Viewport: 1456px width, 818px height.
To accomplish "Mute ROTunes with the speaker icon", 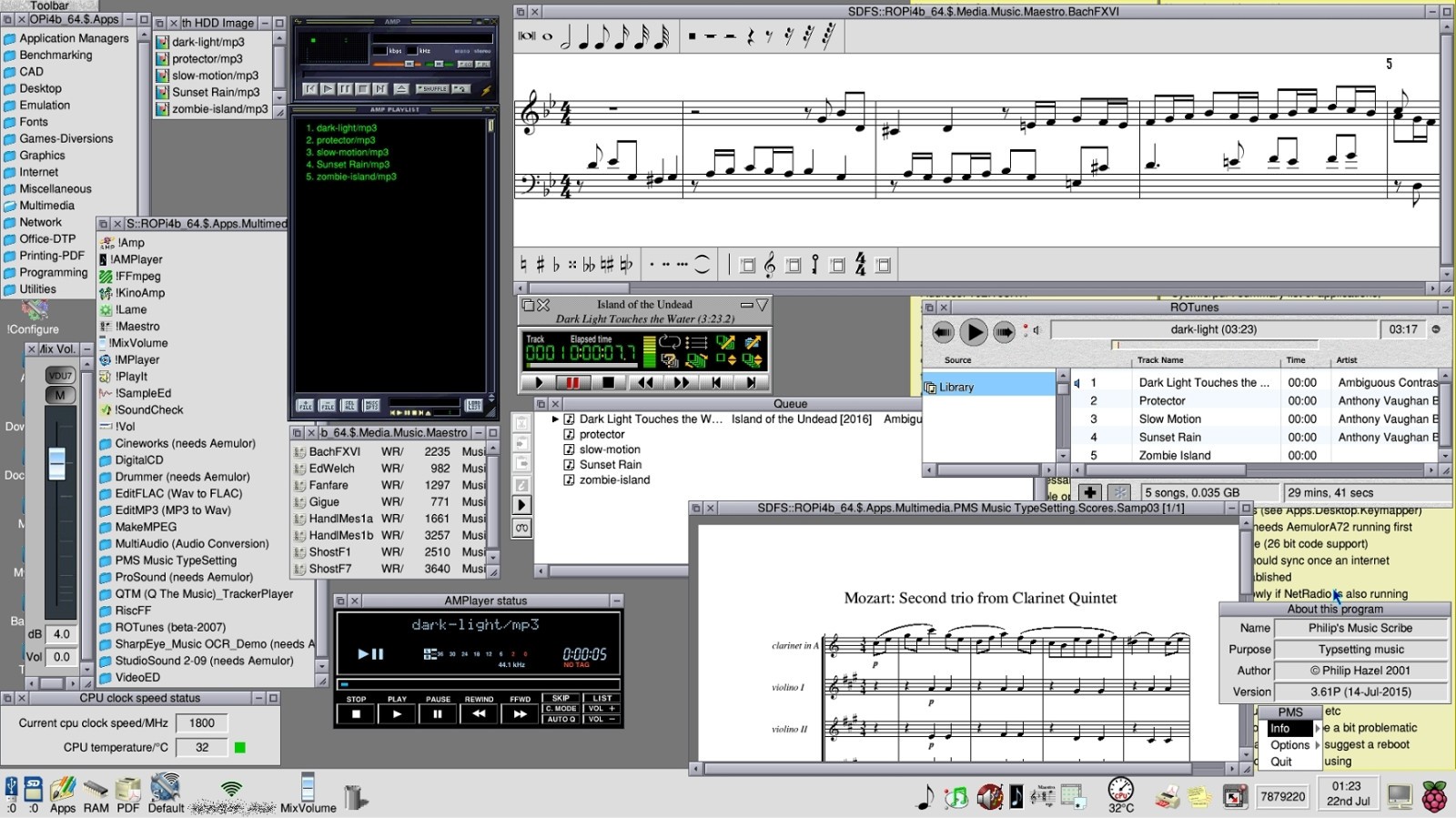I will pyautogui.click(x=1036, y=330).
